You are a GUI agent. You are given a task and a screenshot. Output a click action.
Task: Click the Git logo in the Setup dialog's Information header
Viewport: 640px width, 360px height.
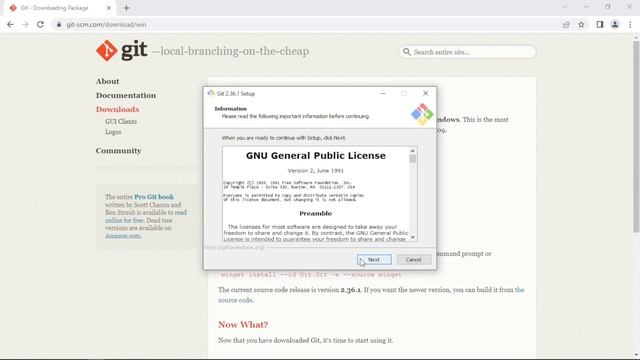coord(422,114)
